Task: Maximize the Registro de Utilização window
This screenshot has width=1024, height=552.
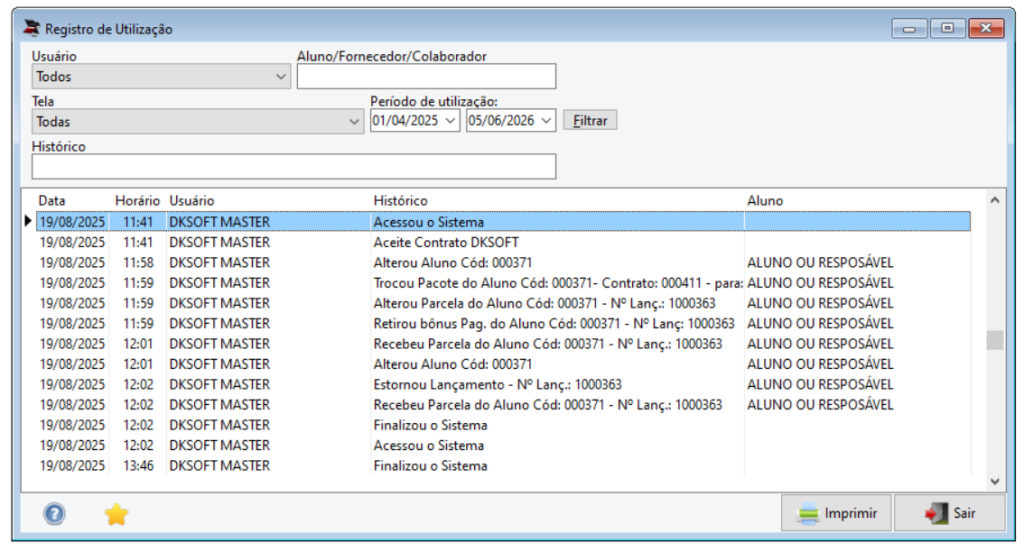Action: (948, 28)
